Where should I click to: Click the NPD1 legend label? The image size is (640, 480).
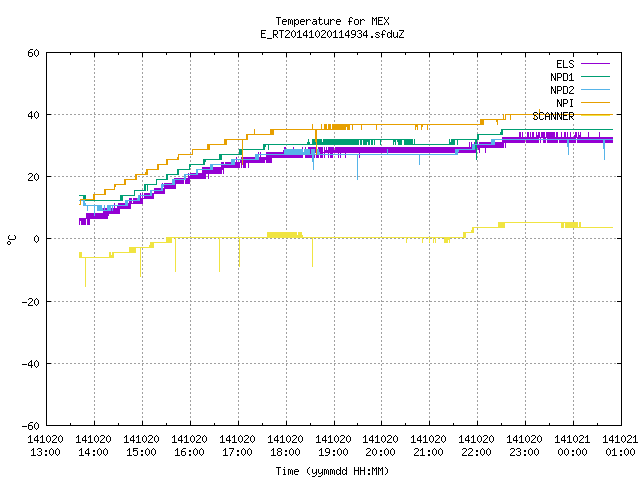pos(562,77)
